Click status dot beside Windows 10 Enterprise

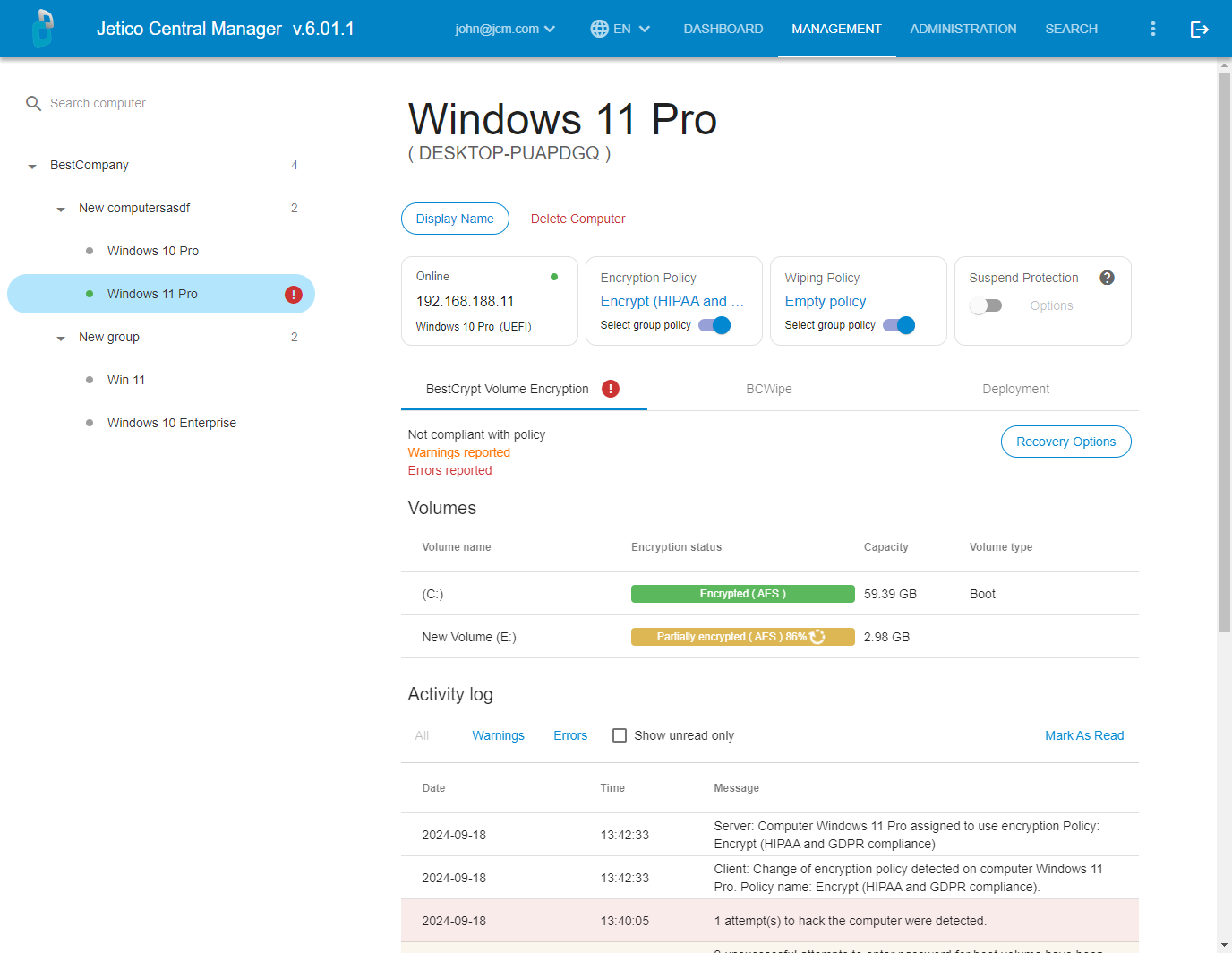coord(90,423)
